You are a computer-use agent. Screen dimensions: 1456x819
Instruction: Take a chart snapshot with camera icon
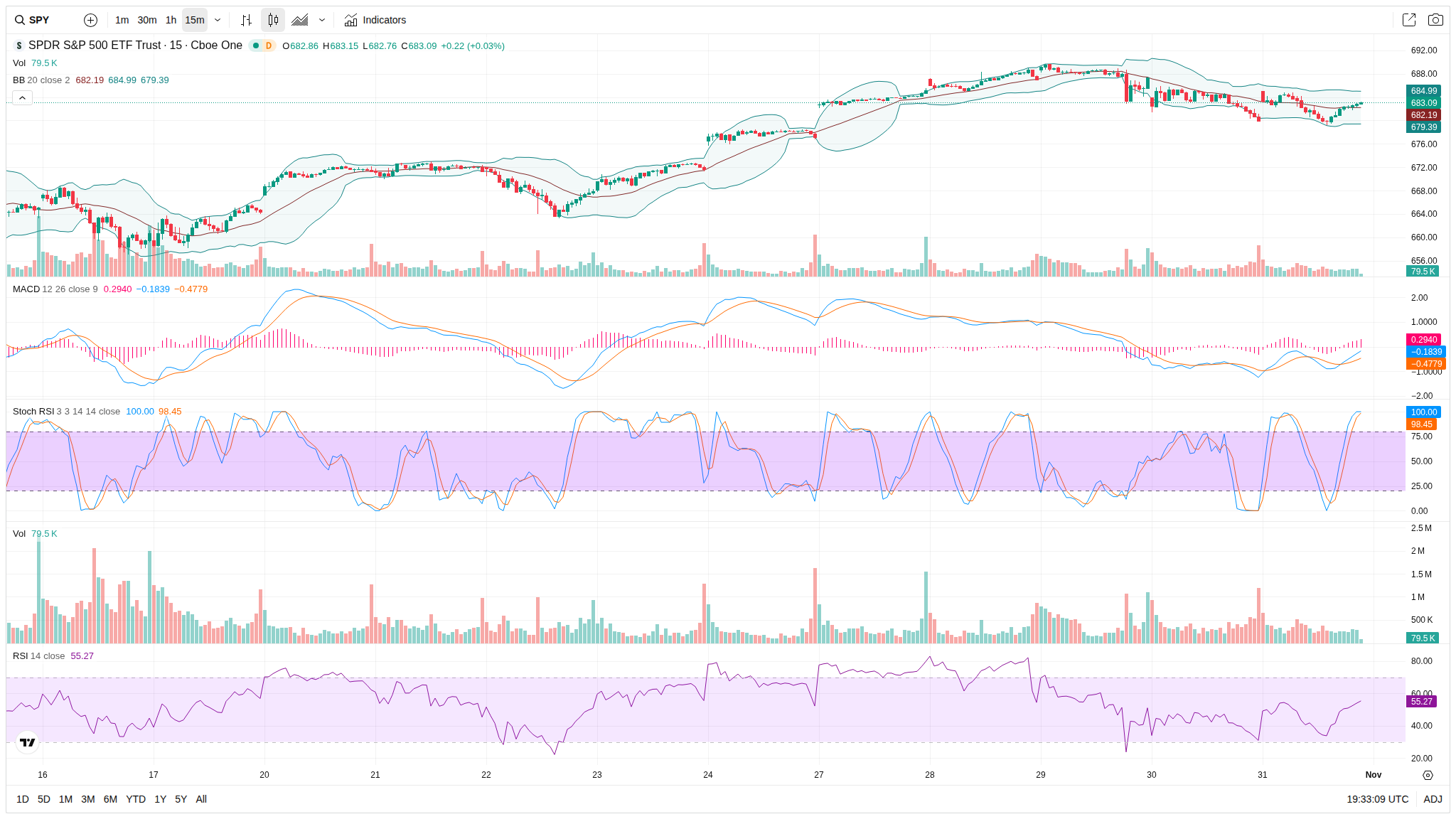coord(1435,20)
